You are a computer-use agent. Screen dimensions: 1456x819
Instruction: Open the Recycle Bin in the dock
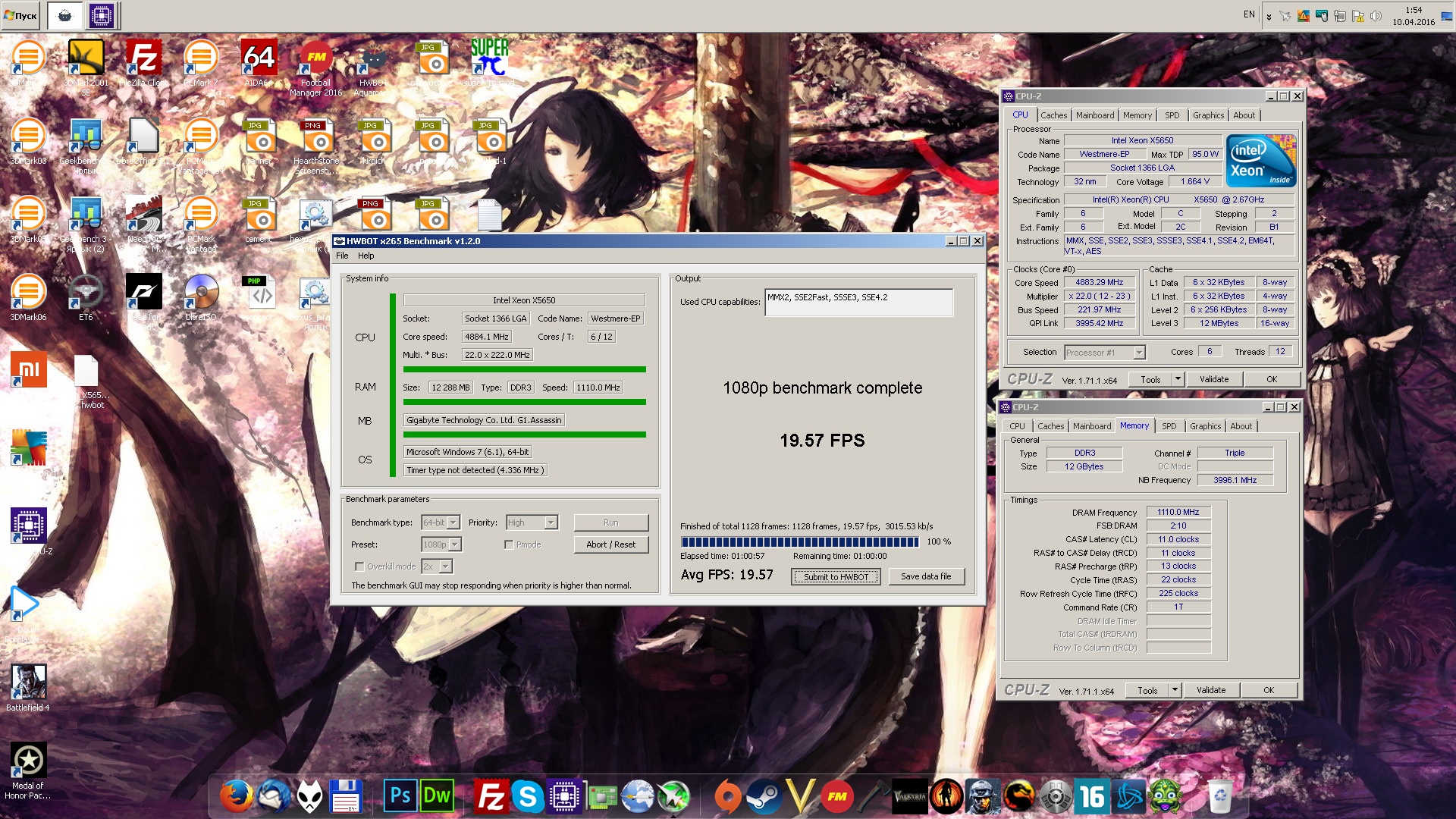(1219, 796)
